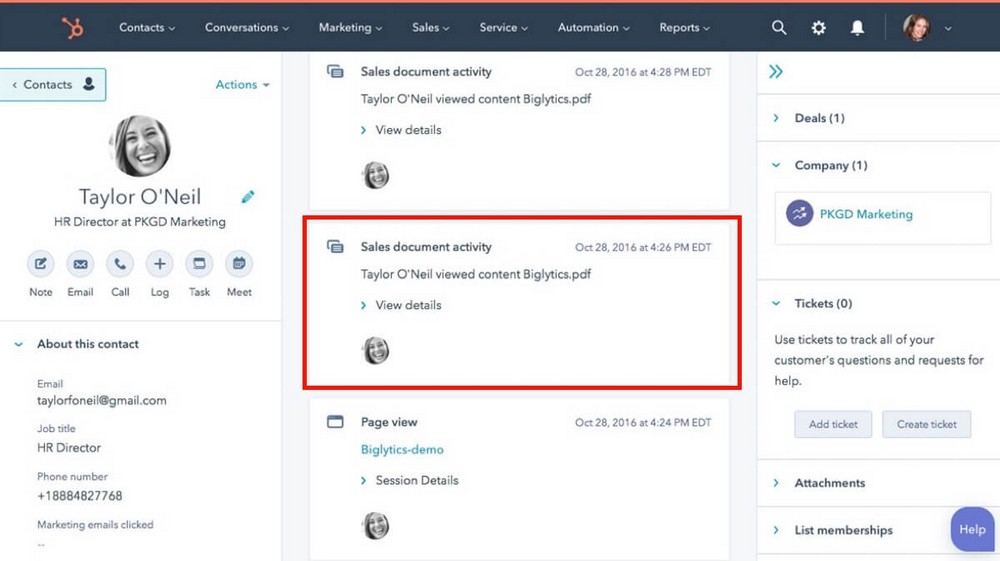
Task: Click phone number +18884827768
Action: pyautogui.click(x=79, y=495)
